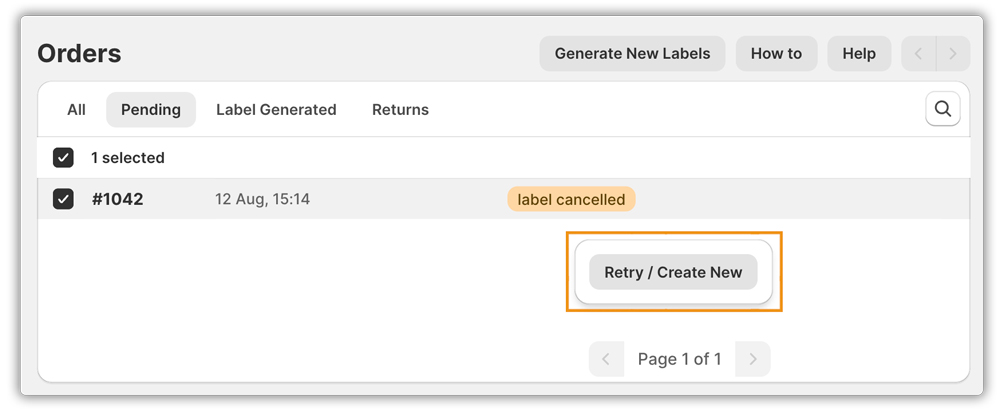Go to previous page in bottom pagination
The width and height of the screenshot is (1000, 412).
606,359
